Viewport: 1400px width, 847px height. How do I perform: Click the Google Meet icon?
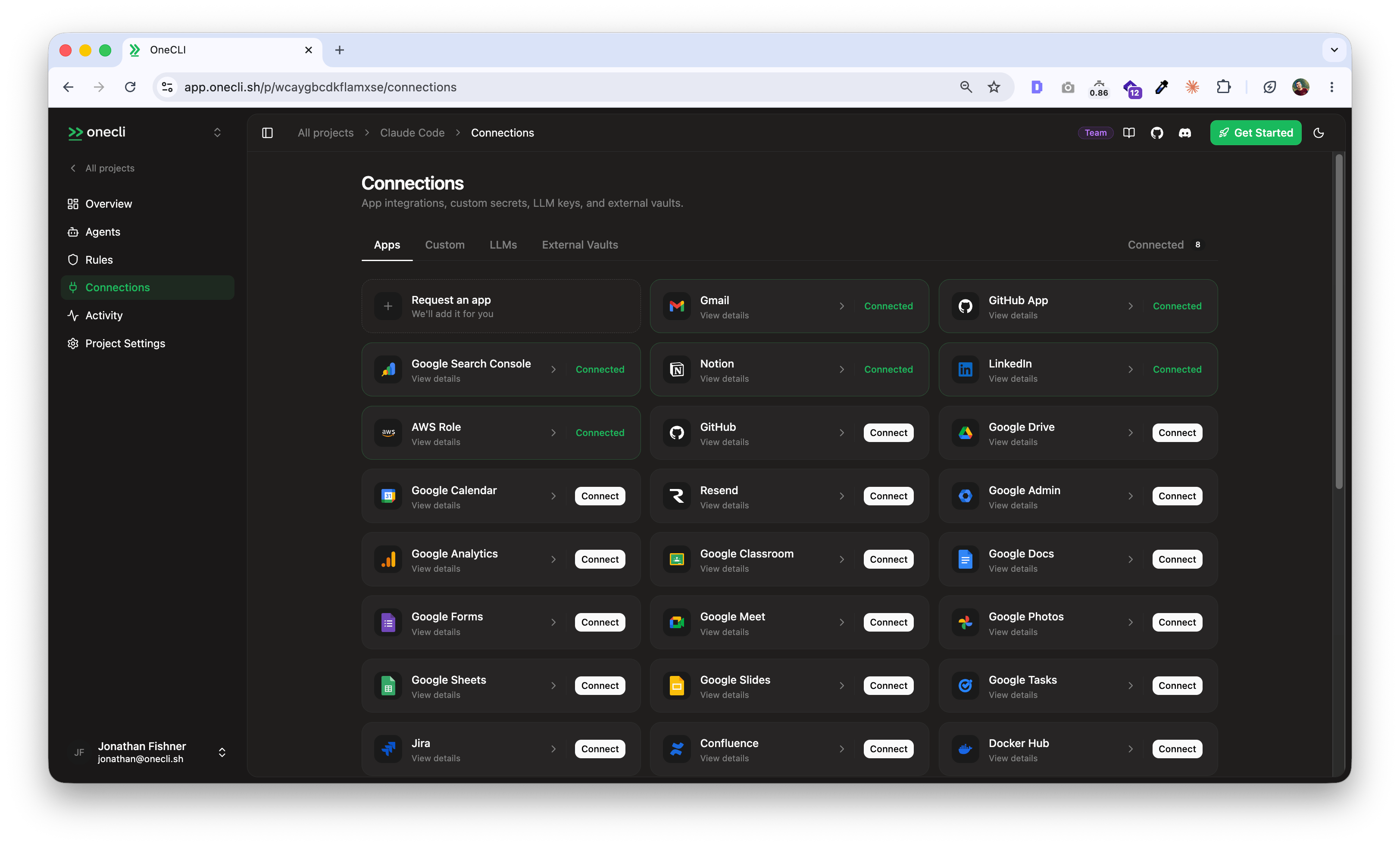pos(676,622)
